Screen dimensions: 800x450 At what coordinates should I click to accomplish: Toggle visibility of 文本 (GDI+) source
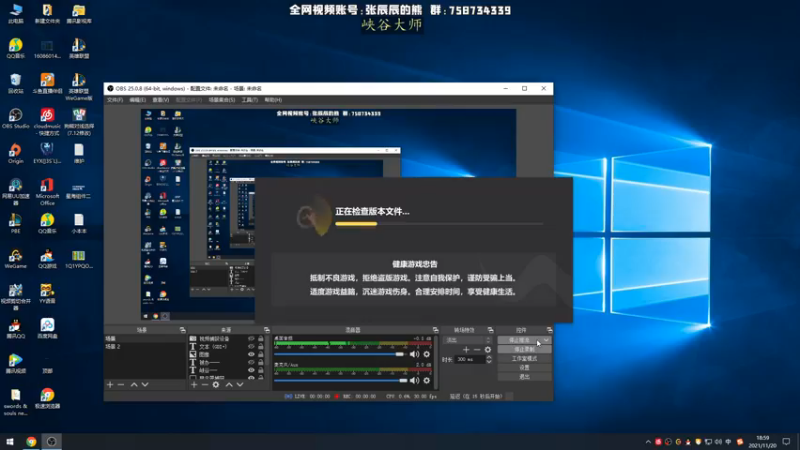(x=251, y=346)
